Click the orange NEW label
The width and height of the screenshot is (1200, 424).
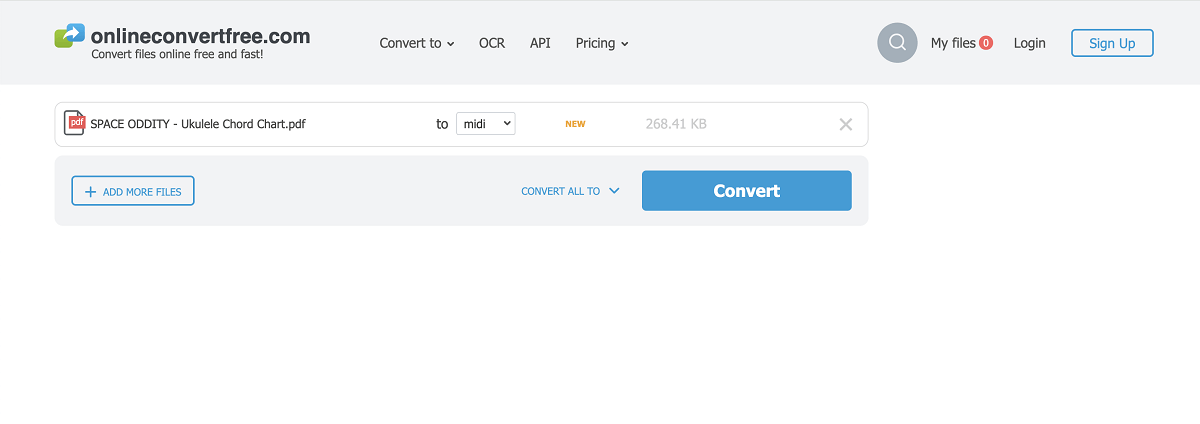coord(575,125)
